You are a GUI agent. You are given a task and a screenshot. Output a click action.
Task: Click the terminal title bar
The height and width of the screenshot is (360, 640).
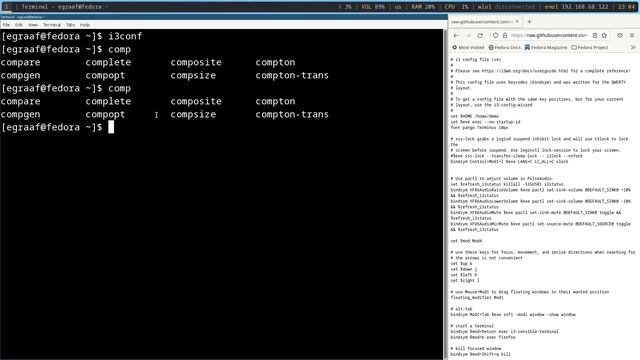pyautogui.click(x=224, y=17)
